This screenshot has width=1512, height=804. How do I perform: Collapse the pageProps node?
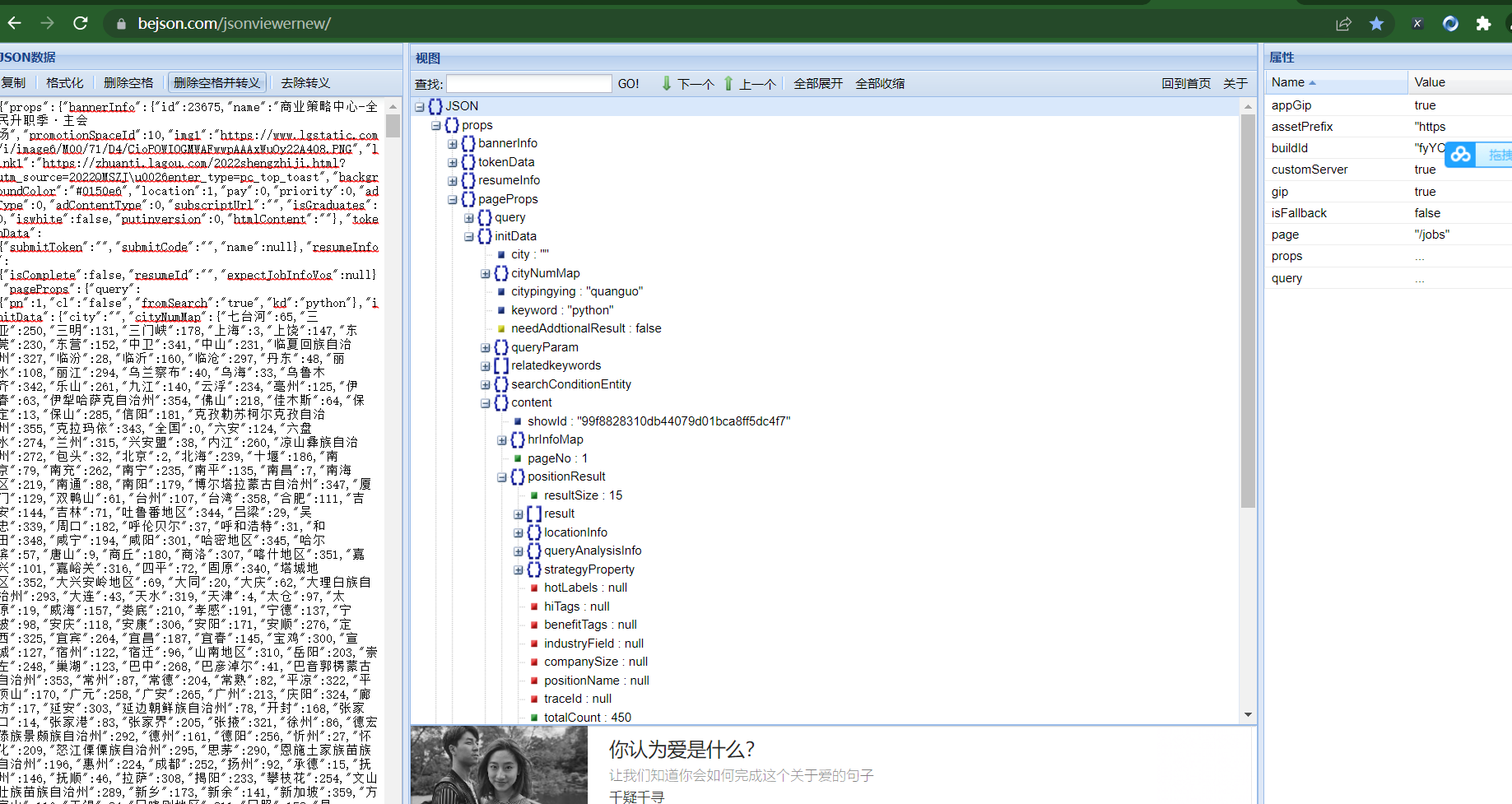pos(453,199)
